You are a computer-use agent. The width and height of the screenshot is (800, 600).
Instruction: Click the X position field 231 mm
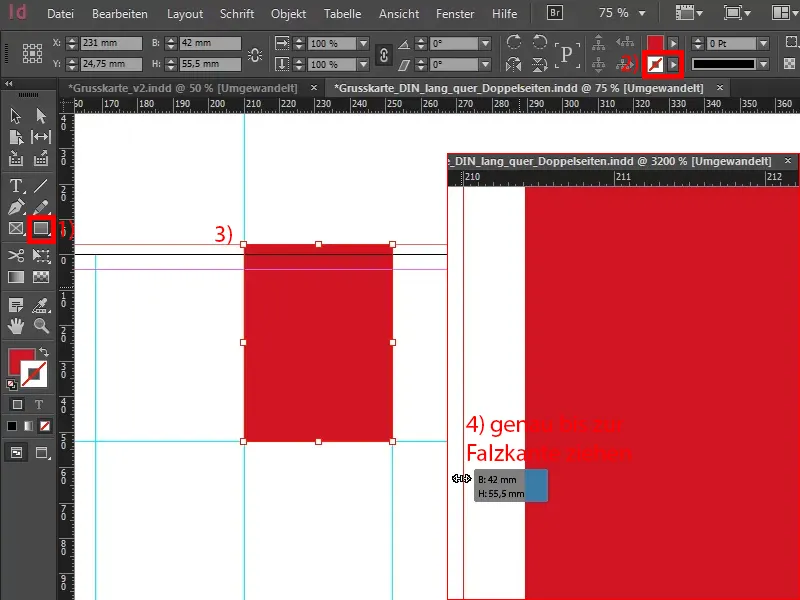tap(111, 43)
